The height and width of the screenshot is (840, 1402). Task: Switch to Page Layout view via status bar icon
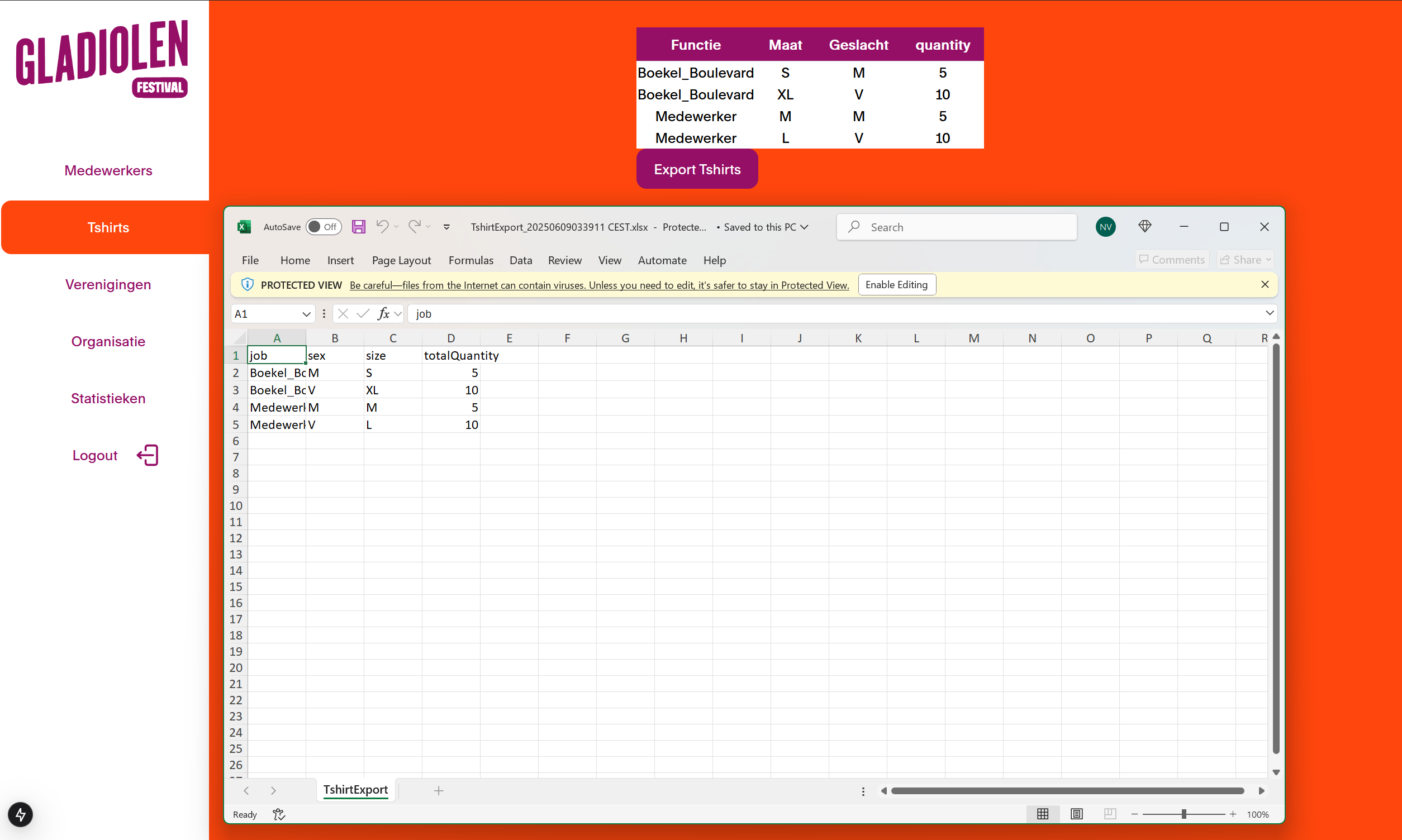[1076, 814]
